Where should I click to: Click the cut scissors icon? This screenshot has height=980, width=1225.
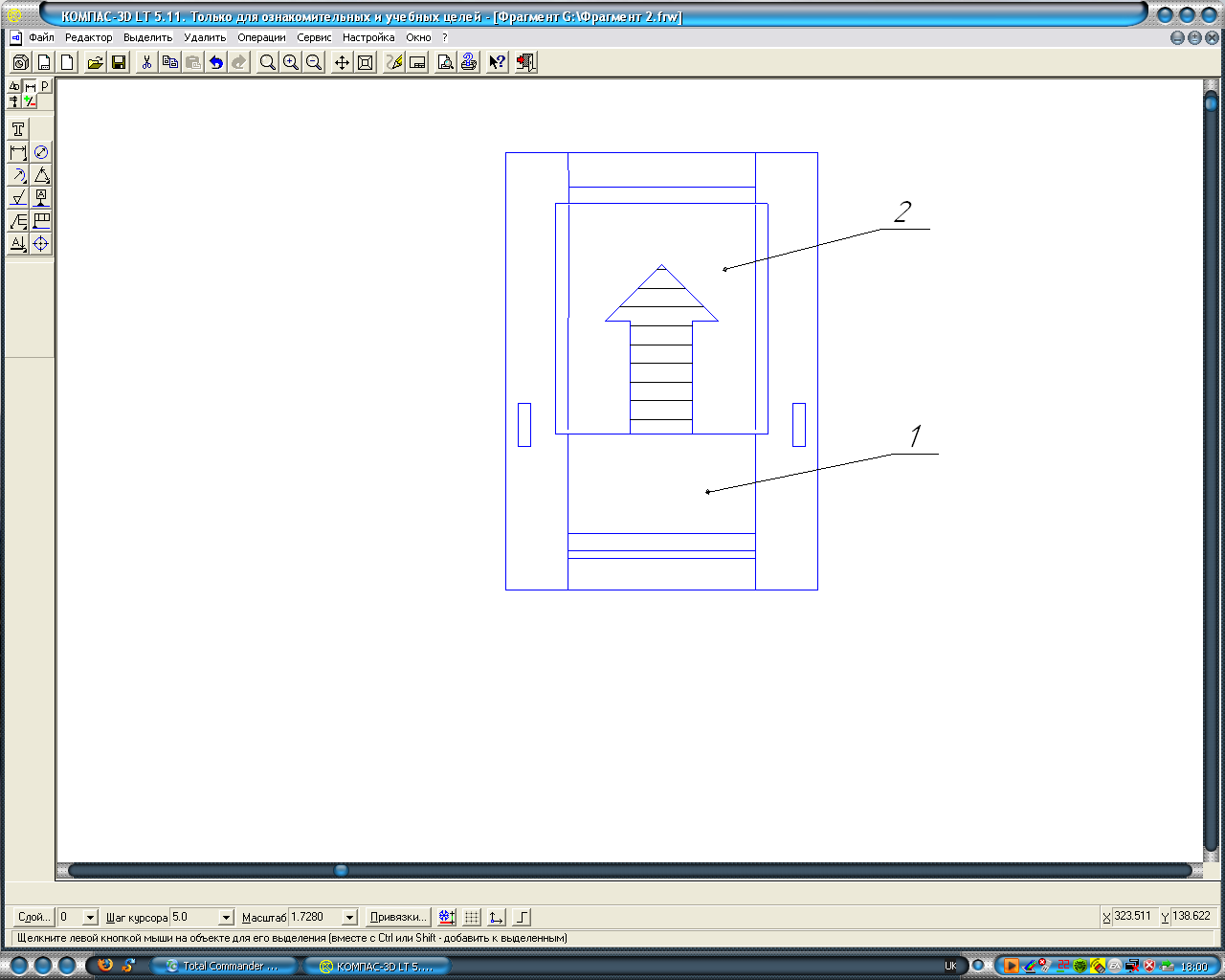pyautogui.click(x=146, y=62)
